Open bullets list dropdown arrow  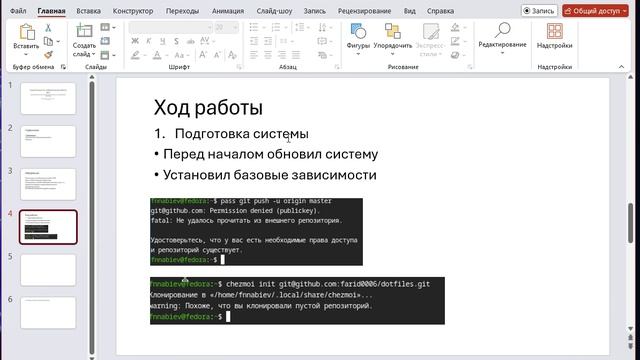pyautogui.click(x=264, y=28)
